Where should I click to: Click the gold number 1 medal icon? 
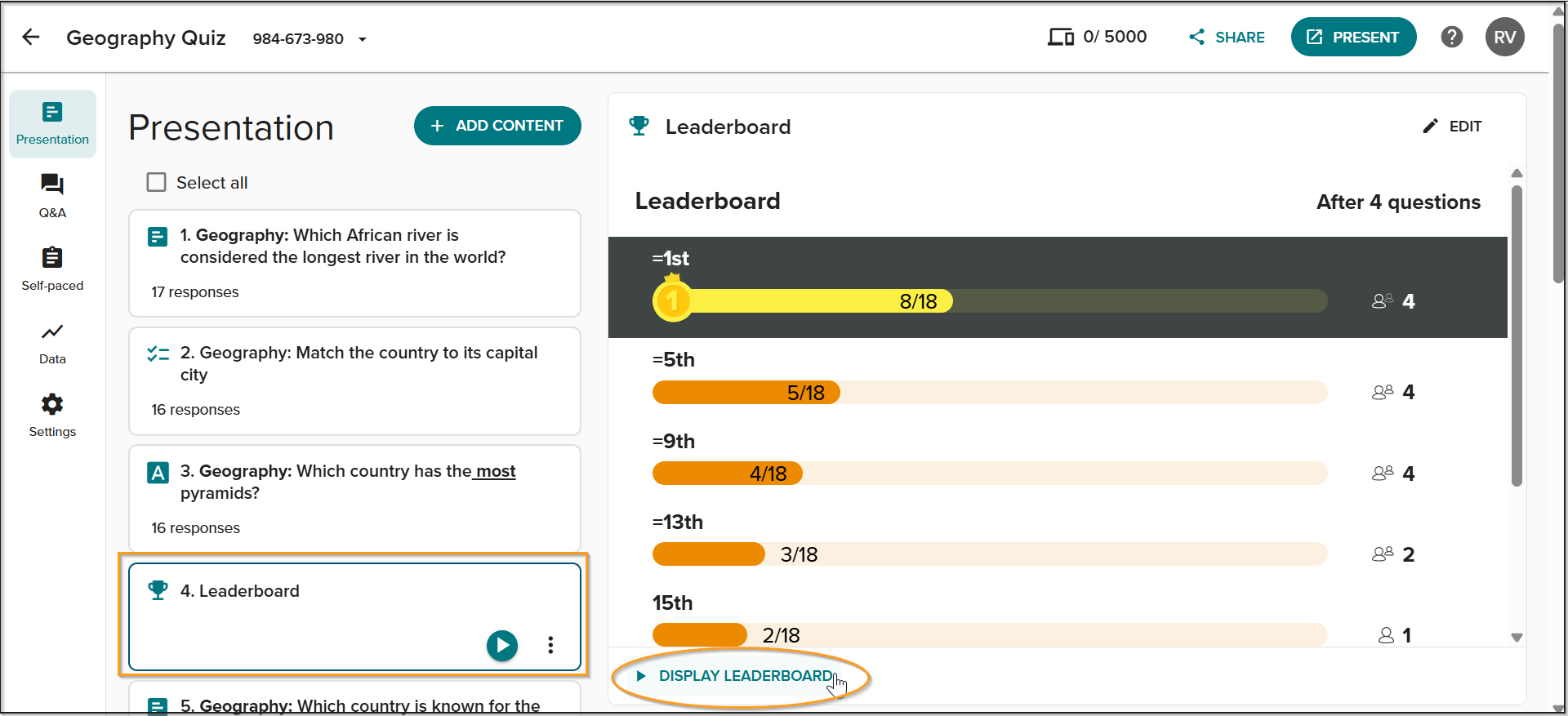672,300
